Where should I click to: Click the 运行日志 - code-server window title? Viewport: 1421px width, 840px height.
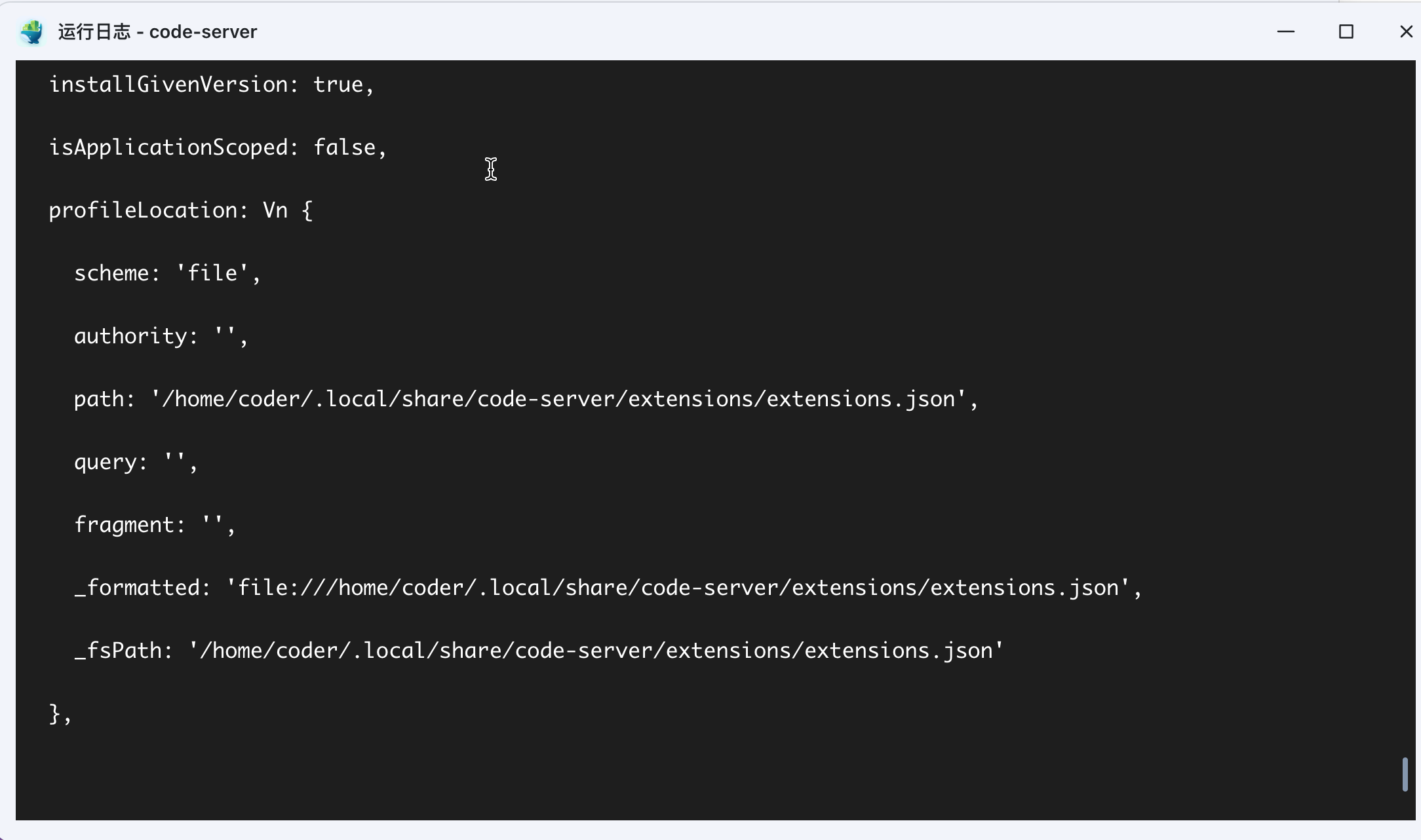157,31
